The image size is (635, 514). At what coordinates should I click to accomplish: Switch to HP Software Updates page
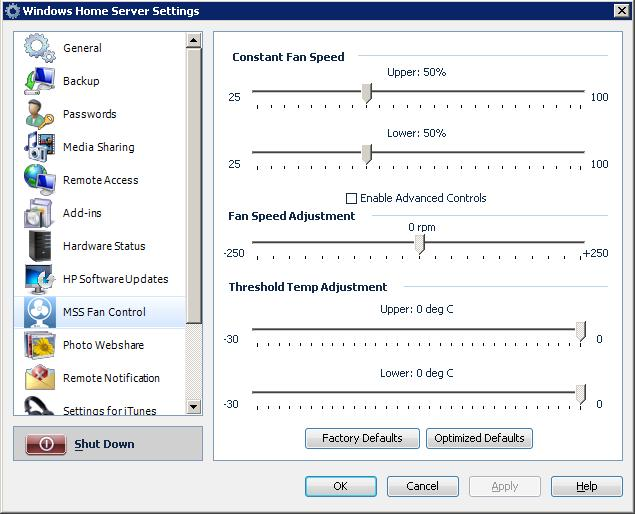coord(115,279)
